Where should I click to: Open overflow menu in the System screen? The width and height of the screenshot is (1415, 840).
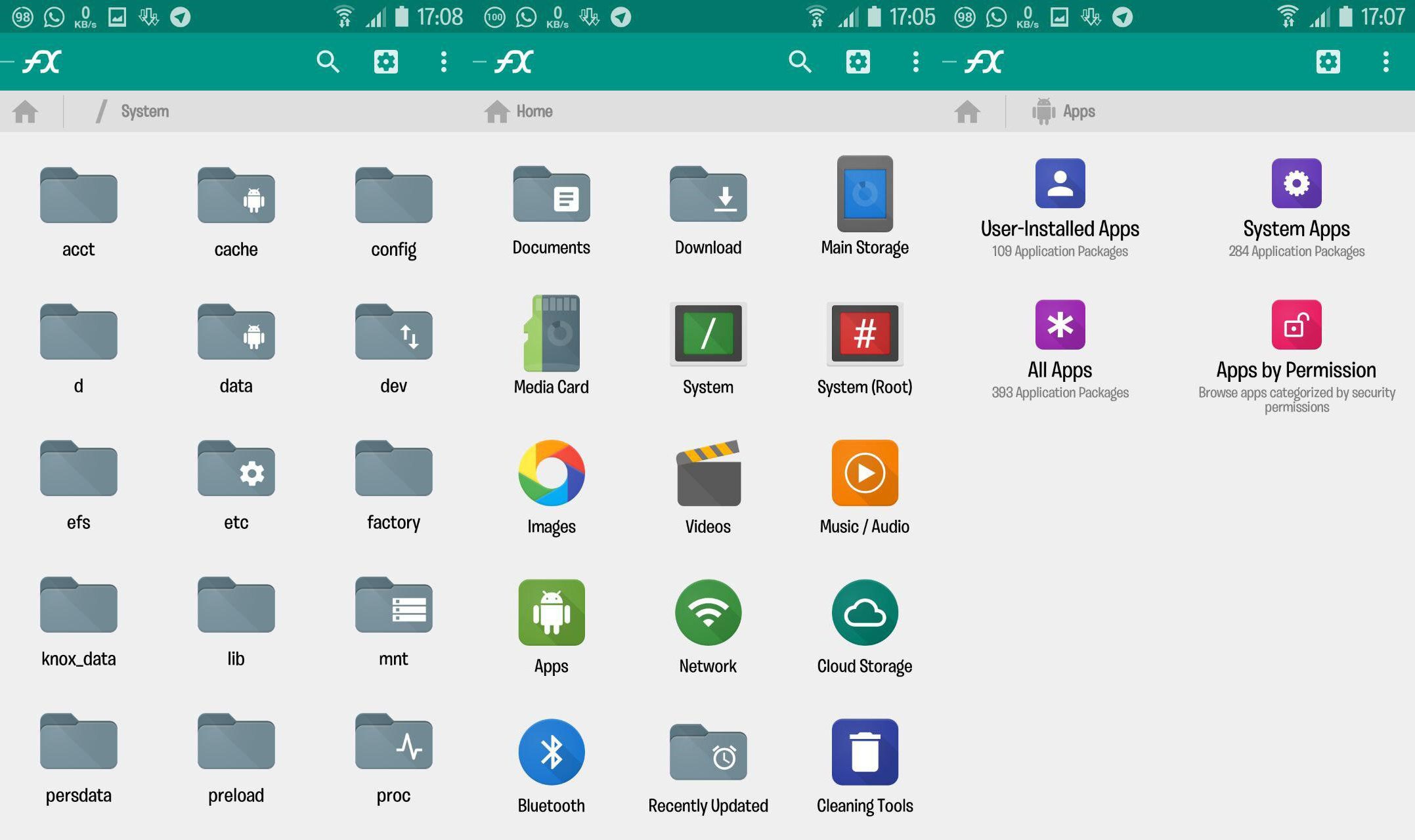(443, 62)
